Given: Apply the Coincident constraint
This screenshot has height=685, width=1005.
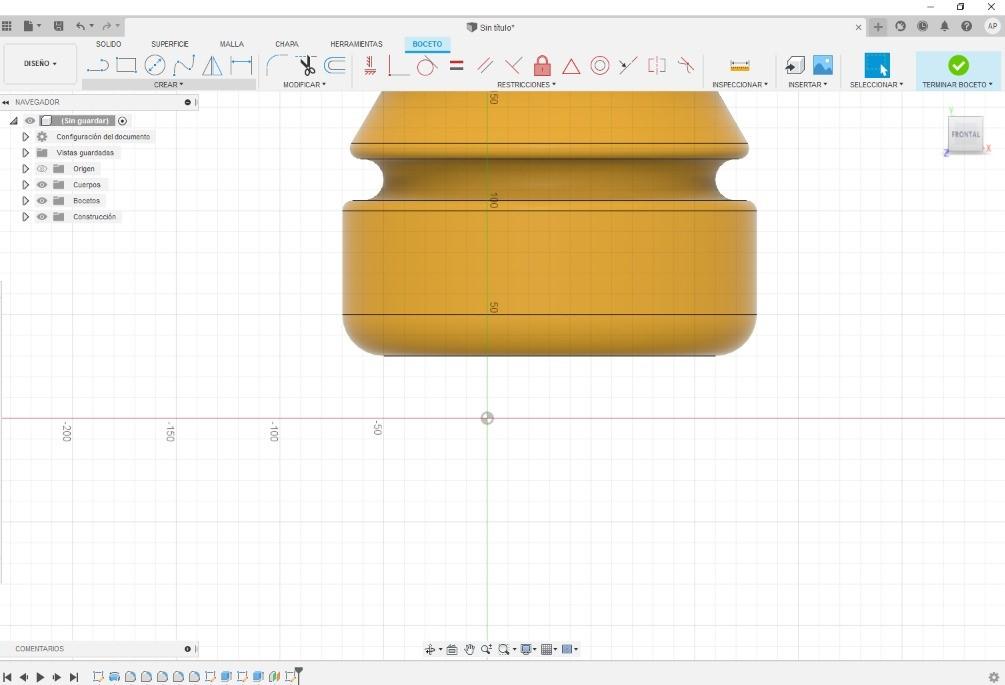Looking at the screenshot, I should (398, 65).
